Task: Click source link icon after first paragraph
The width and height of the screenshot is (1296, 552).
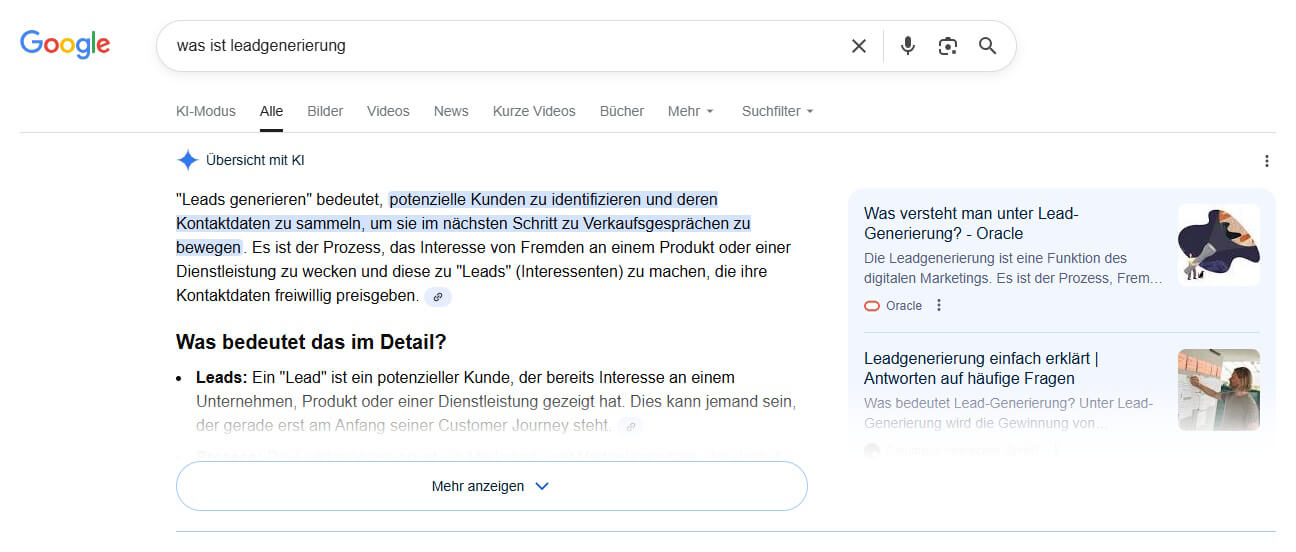Action: [438, 296]
